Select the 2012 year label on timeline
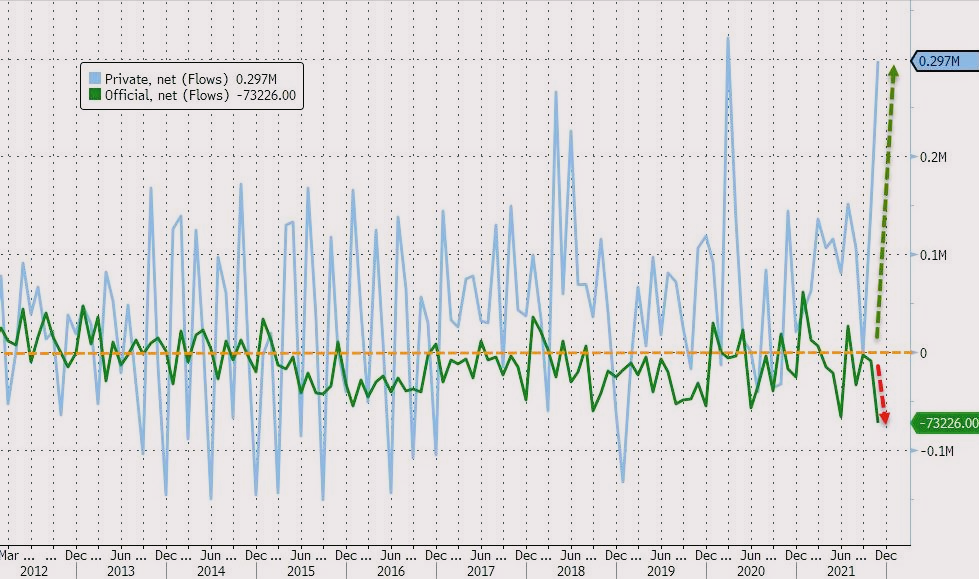The width and height of the screenshot is (979, 579). click(34, 571)
